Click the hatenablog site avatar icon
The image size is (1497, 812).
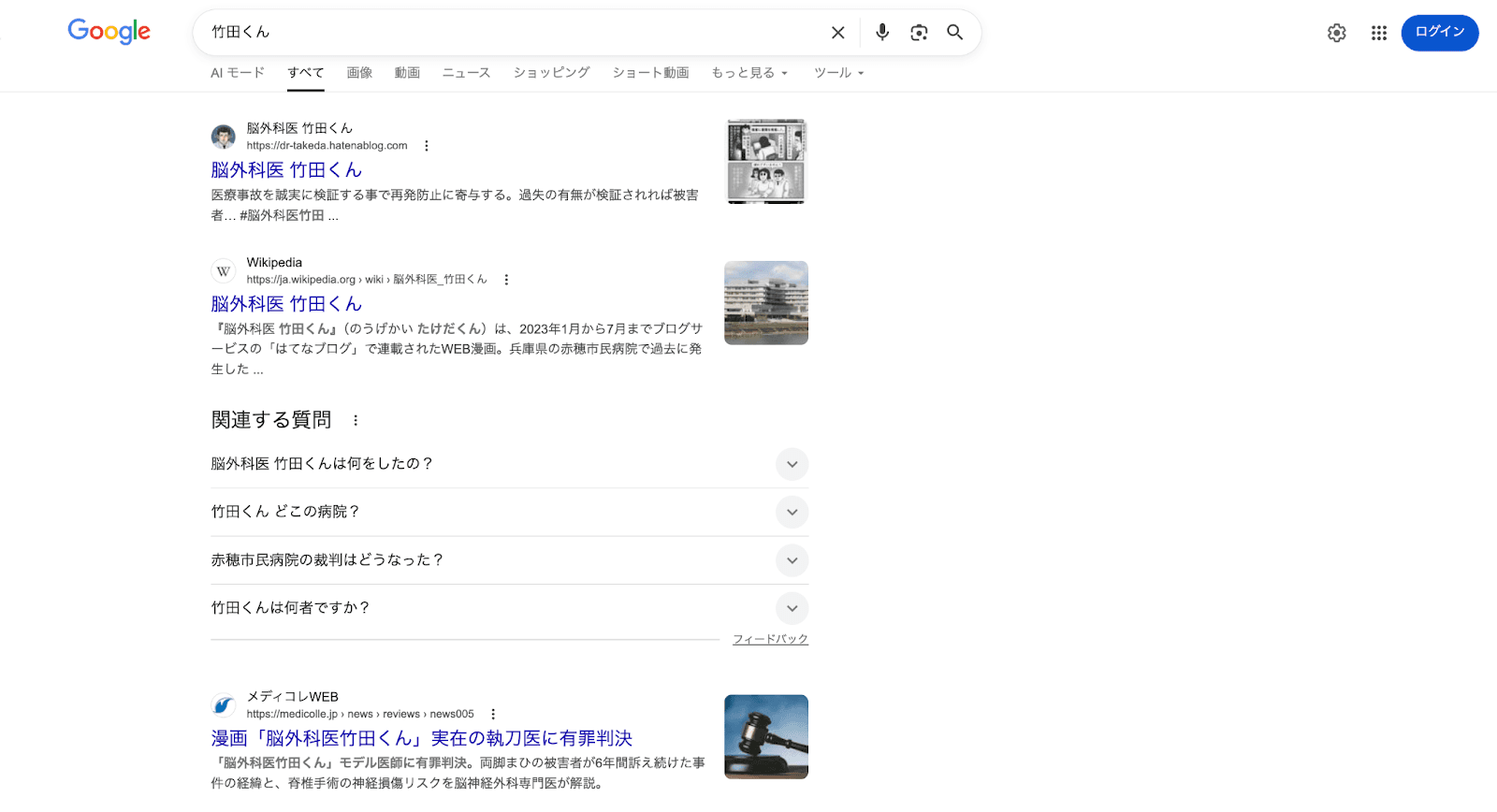point(224,137)
